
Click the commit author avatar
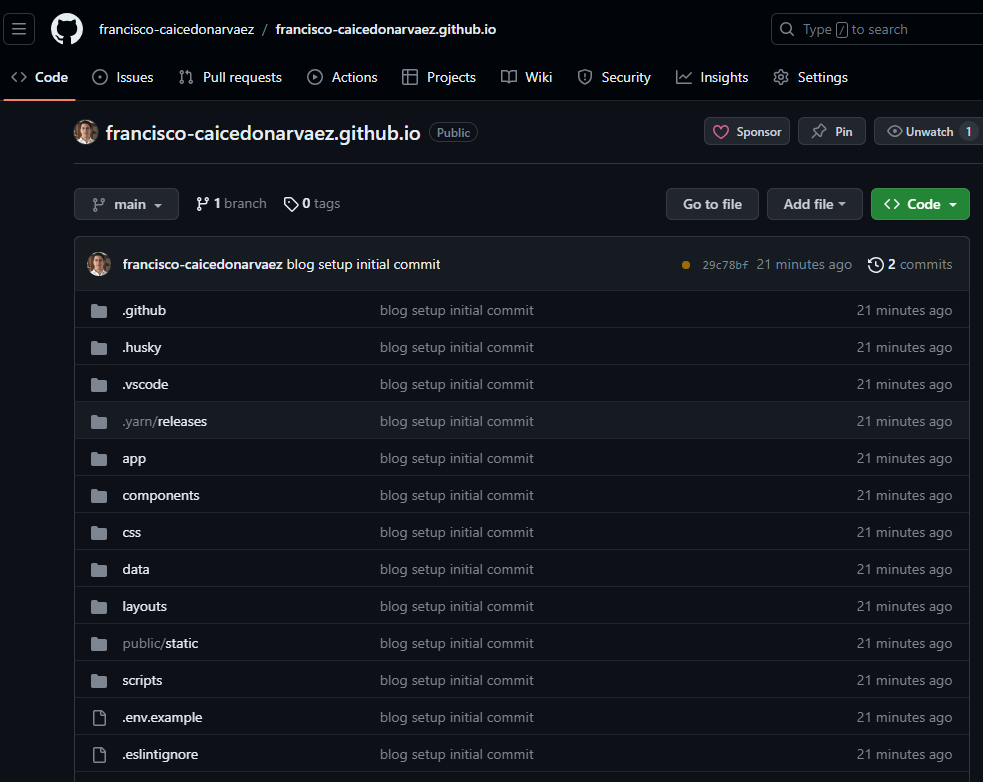(x=99, y=264)
